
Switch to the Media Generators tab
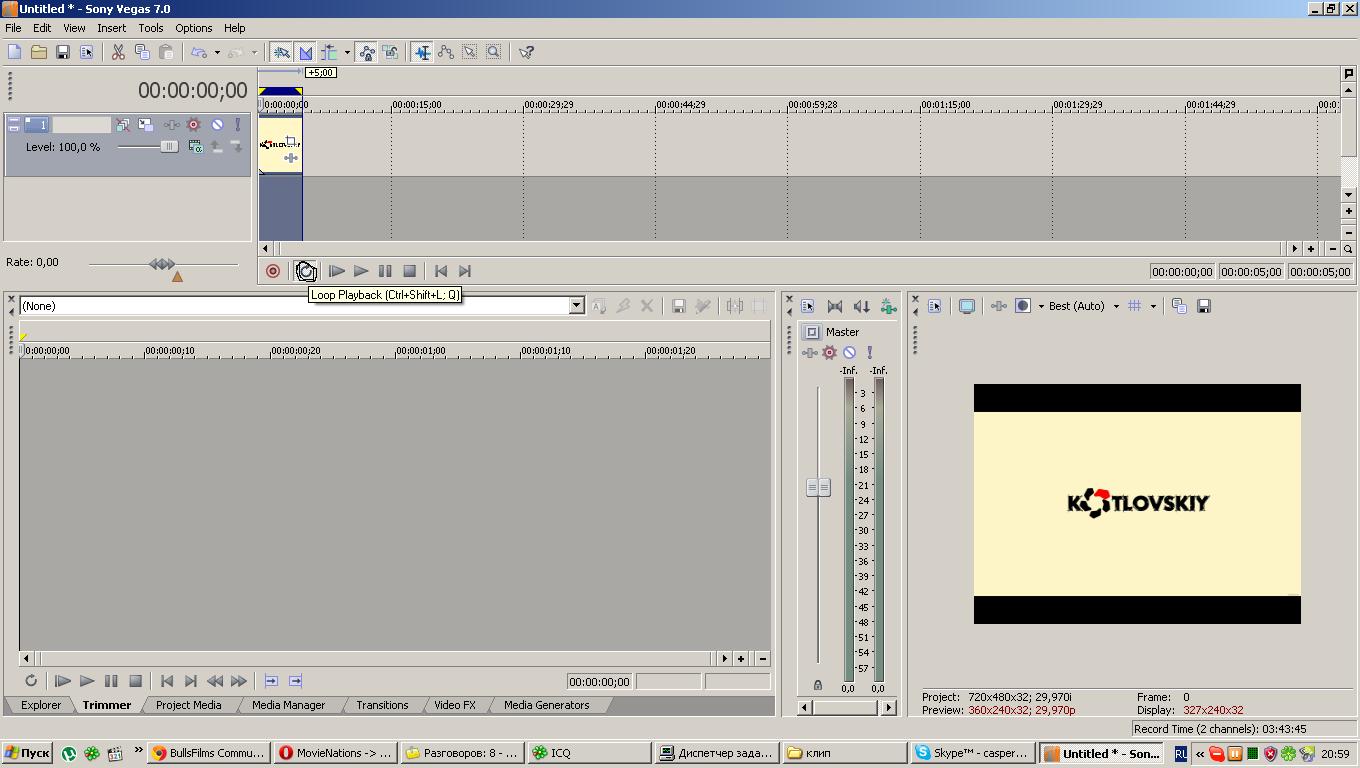(546, 705)
